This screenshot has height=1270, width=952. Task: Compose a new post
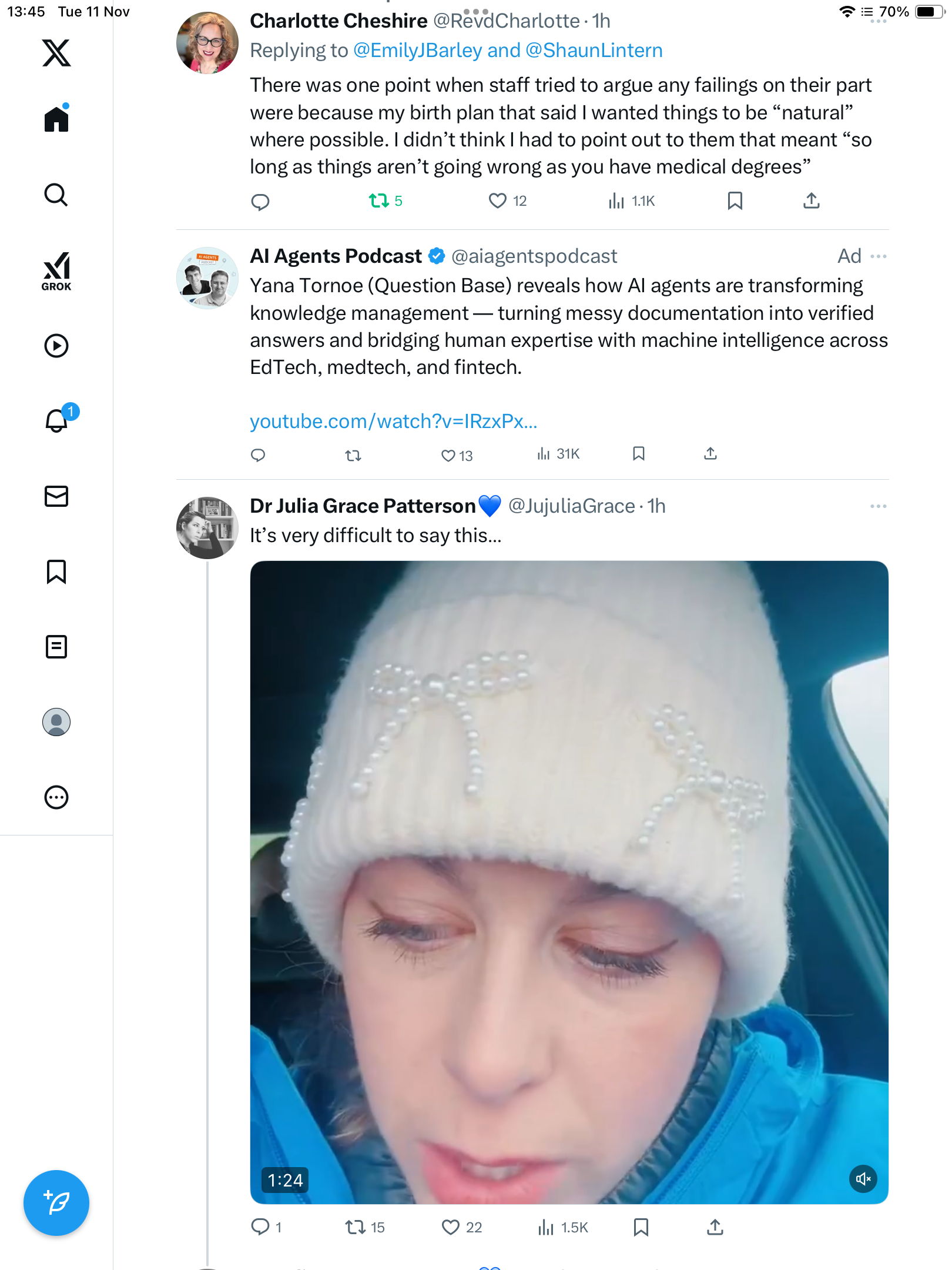[56, 1203]
